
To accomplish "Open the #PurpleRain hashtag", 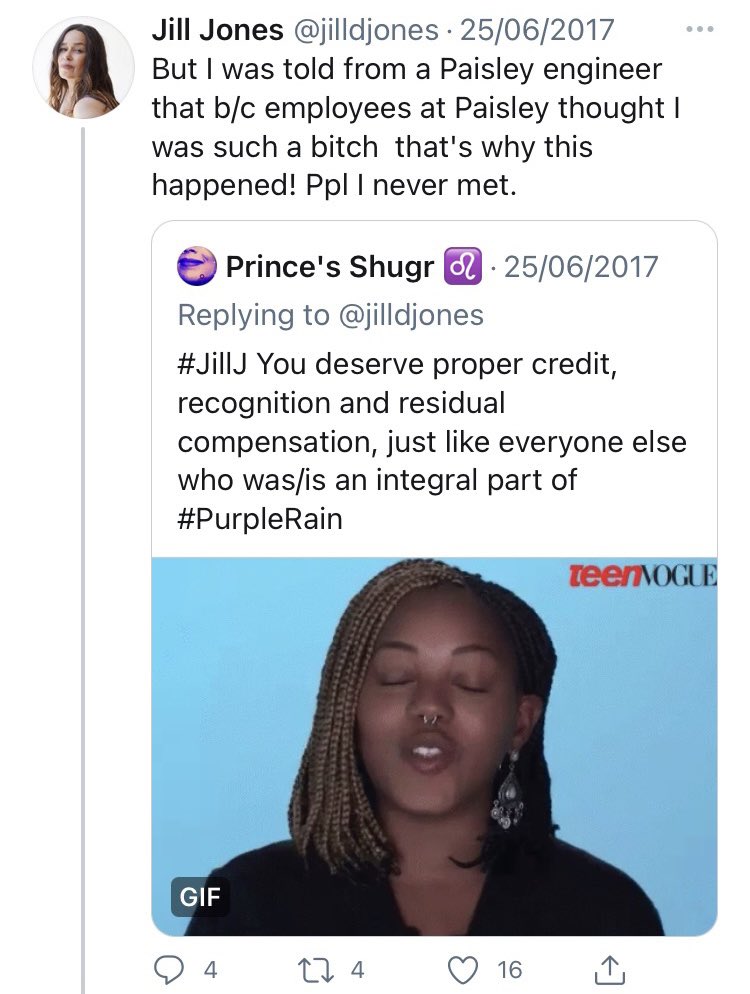I will point(260,519).
